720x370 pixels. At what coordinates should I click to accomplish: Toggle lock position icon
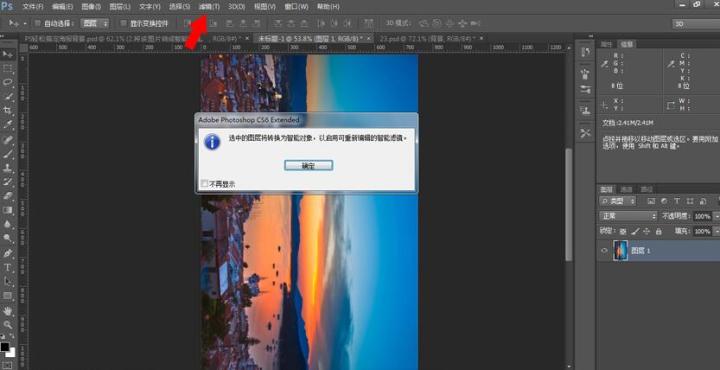[x=647, y=231]
